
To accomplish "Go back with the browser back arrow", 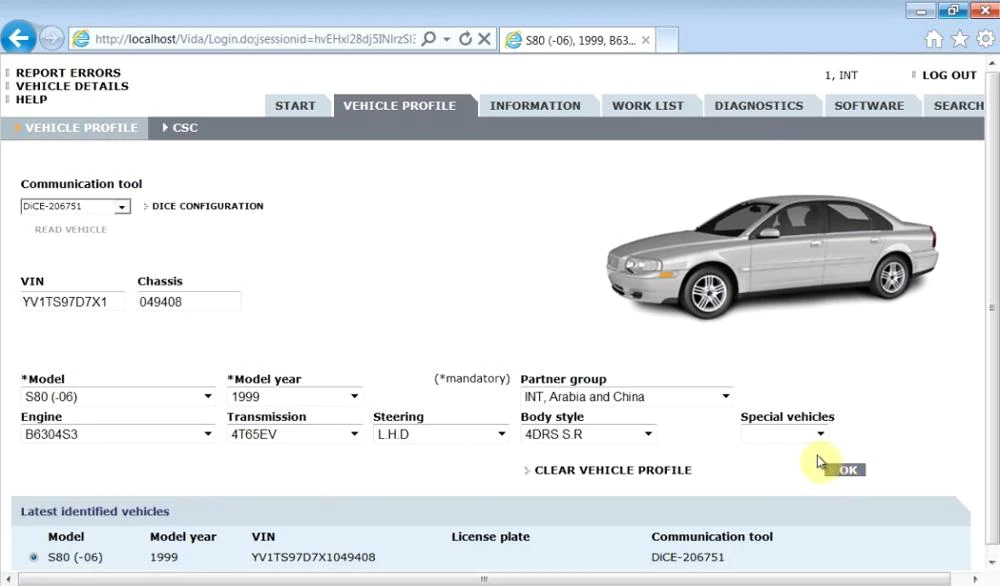I will (18, 38).
